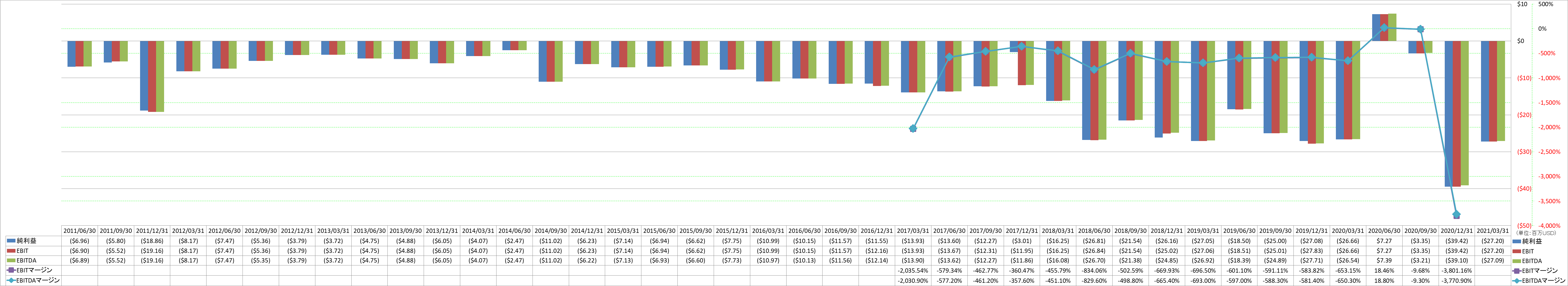Select EBIT margin cell -2,035.54%
This screenshot has height=286, width=1568.
click(x=913, y=270)
